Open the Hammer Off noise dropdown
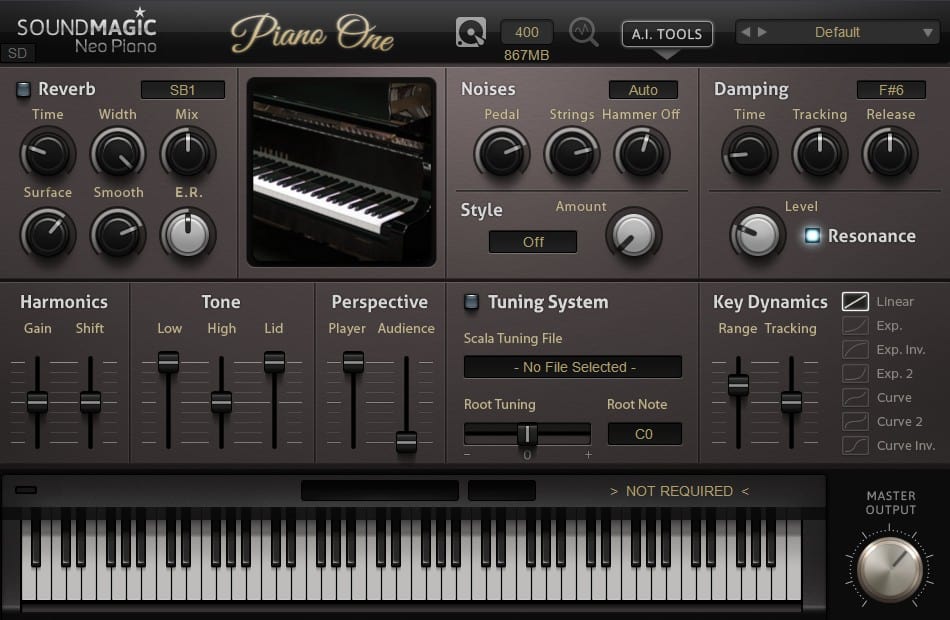Image resolution: width=950 pixels, height=620 pixels. (643, 89)
